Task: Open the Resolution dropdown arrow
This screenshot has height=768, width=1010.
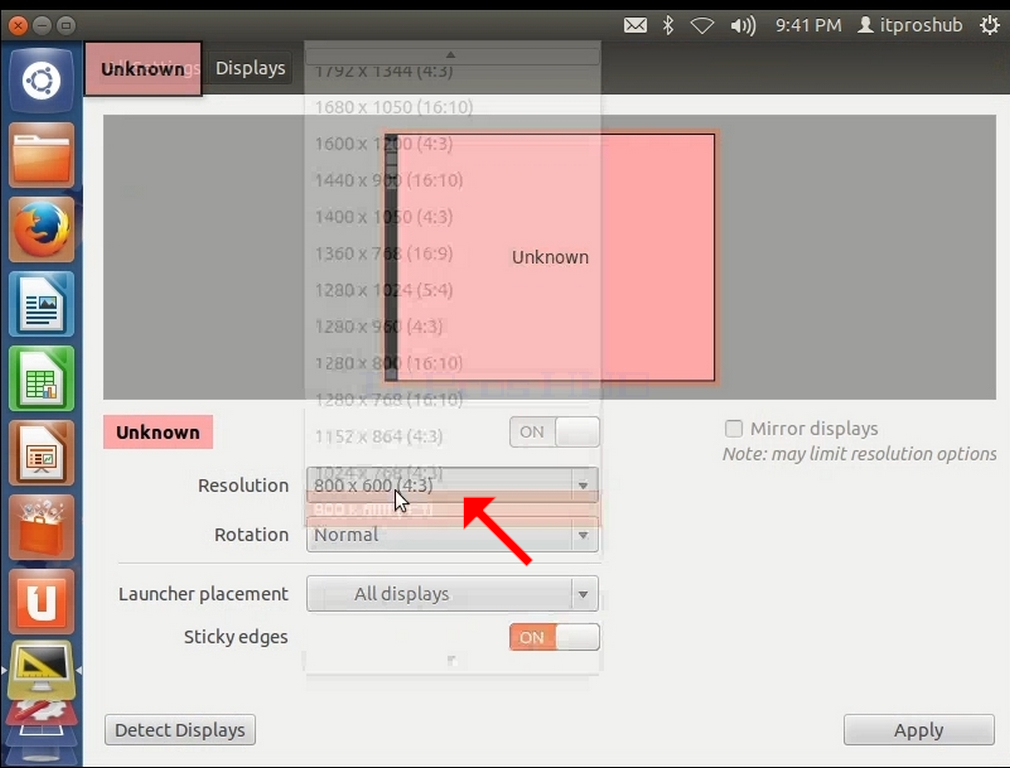Action: point(583,485)
